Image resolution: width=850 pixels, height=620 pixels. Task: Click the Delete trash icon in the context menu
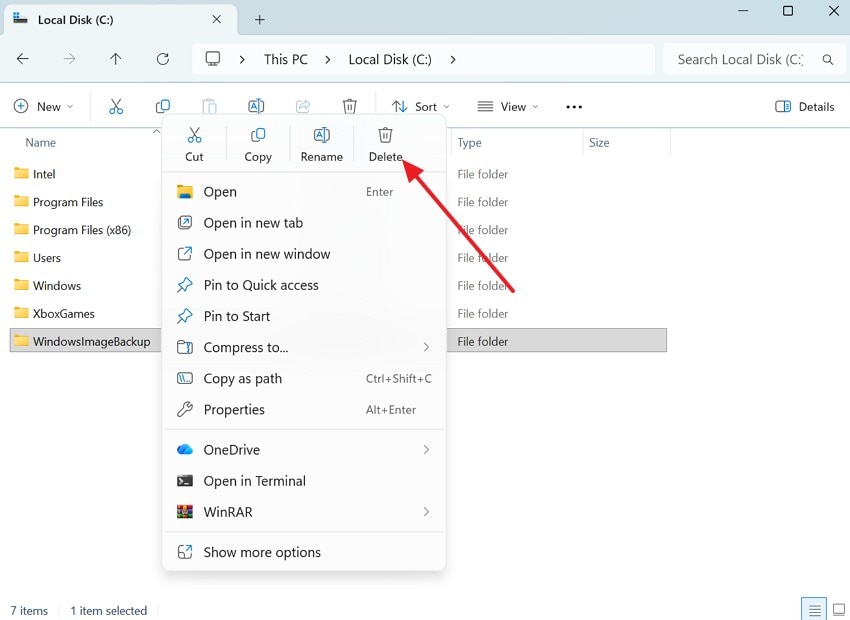(x=385, y=135)
